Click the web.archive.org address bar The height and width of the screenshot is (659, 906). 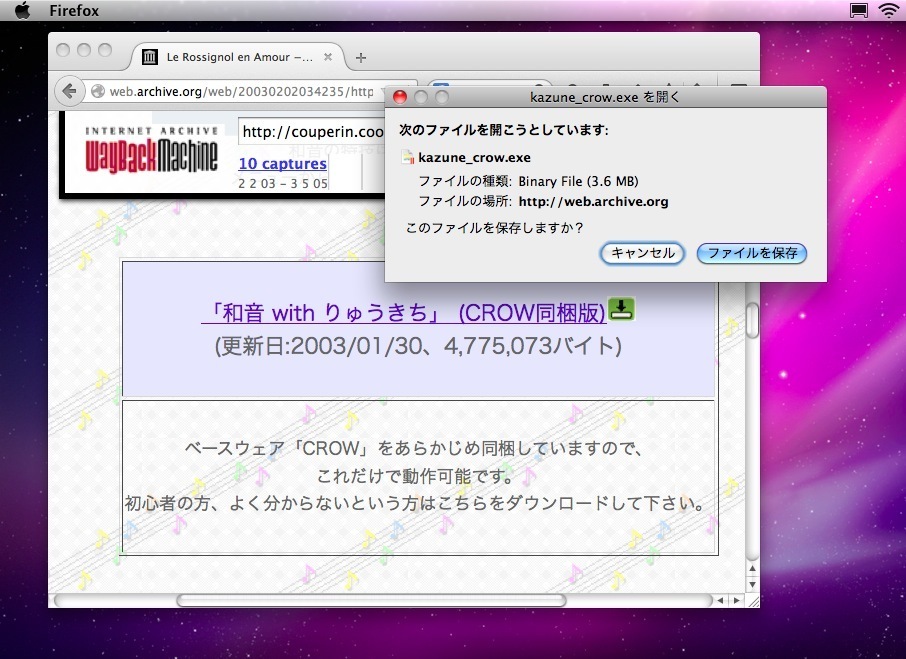click(240, 91)
